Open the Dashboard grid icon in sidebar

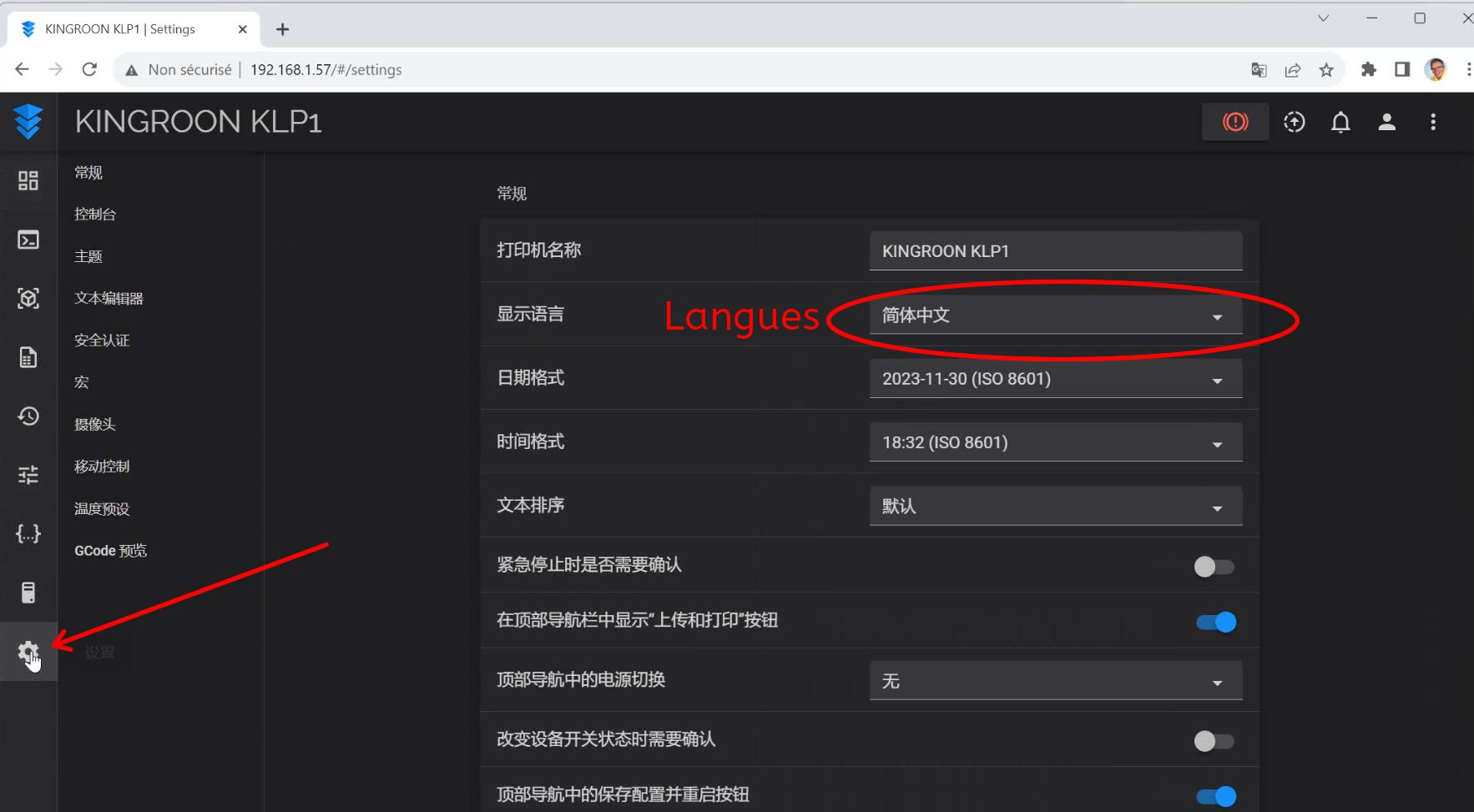tap(28, 180)
